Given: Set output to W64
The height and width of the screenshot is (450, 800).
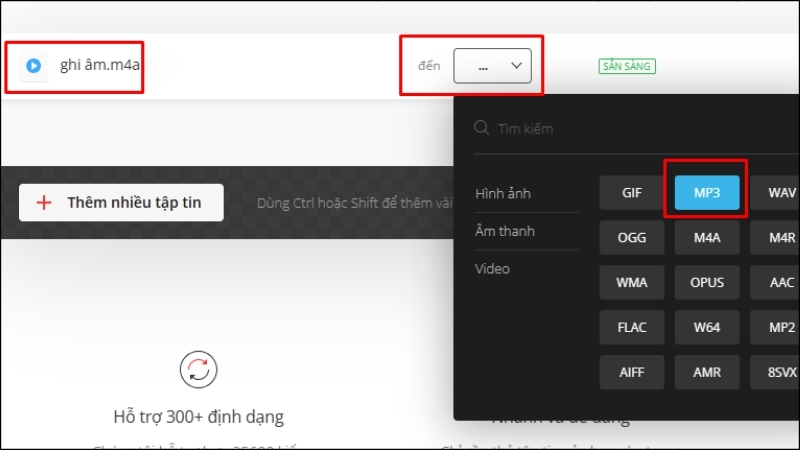Looking at the screenshot, I should pyautogui.click(x=707, y=328).
